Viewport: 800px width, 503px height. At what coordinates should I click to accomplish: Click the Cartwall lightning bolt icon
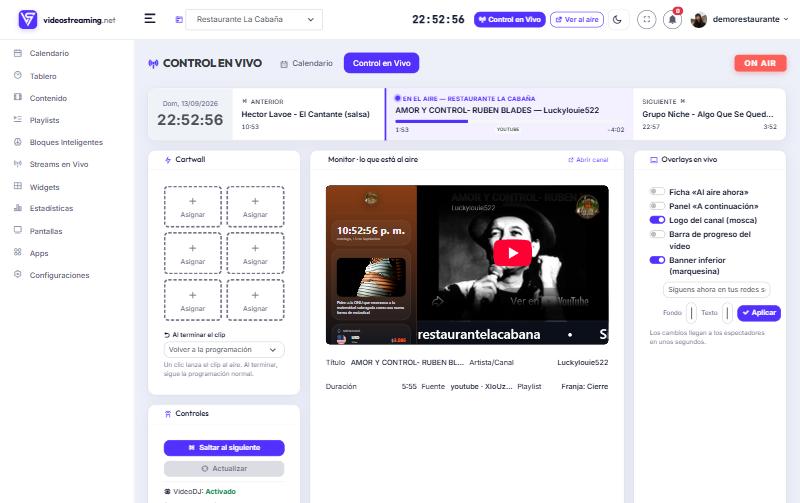tap(168, 160)
